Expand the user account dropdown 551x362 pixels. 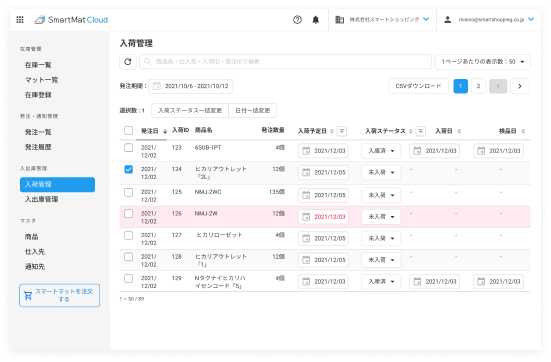click(531, 19)
